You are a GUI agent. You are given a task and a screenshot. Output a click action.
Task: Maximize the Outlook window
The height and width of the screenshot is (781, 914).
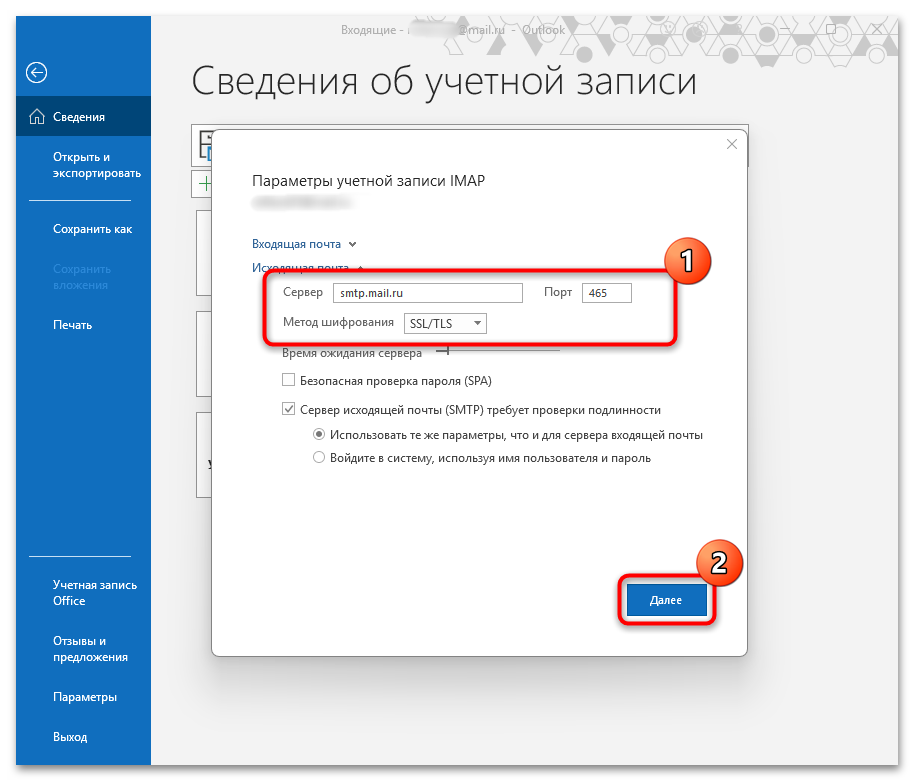(x=831, y=29)
